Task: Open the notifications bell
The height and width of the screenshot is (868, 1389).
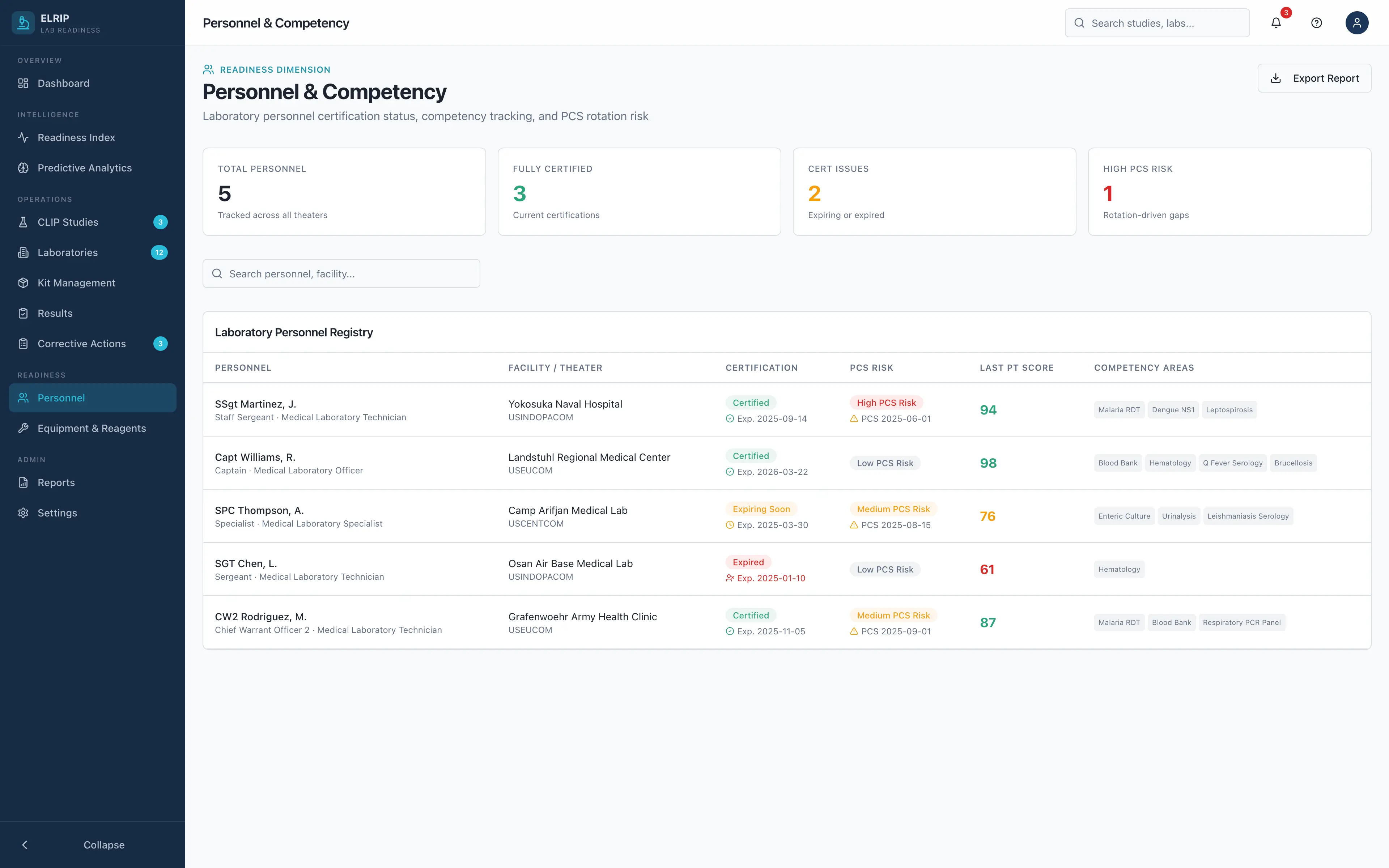Action: [x=1277, y=22]
